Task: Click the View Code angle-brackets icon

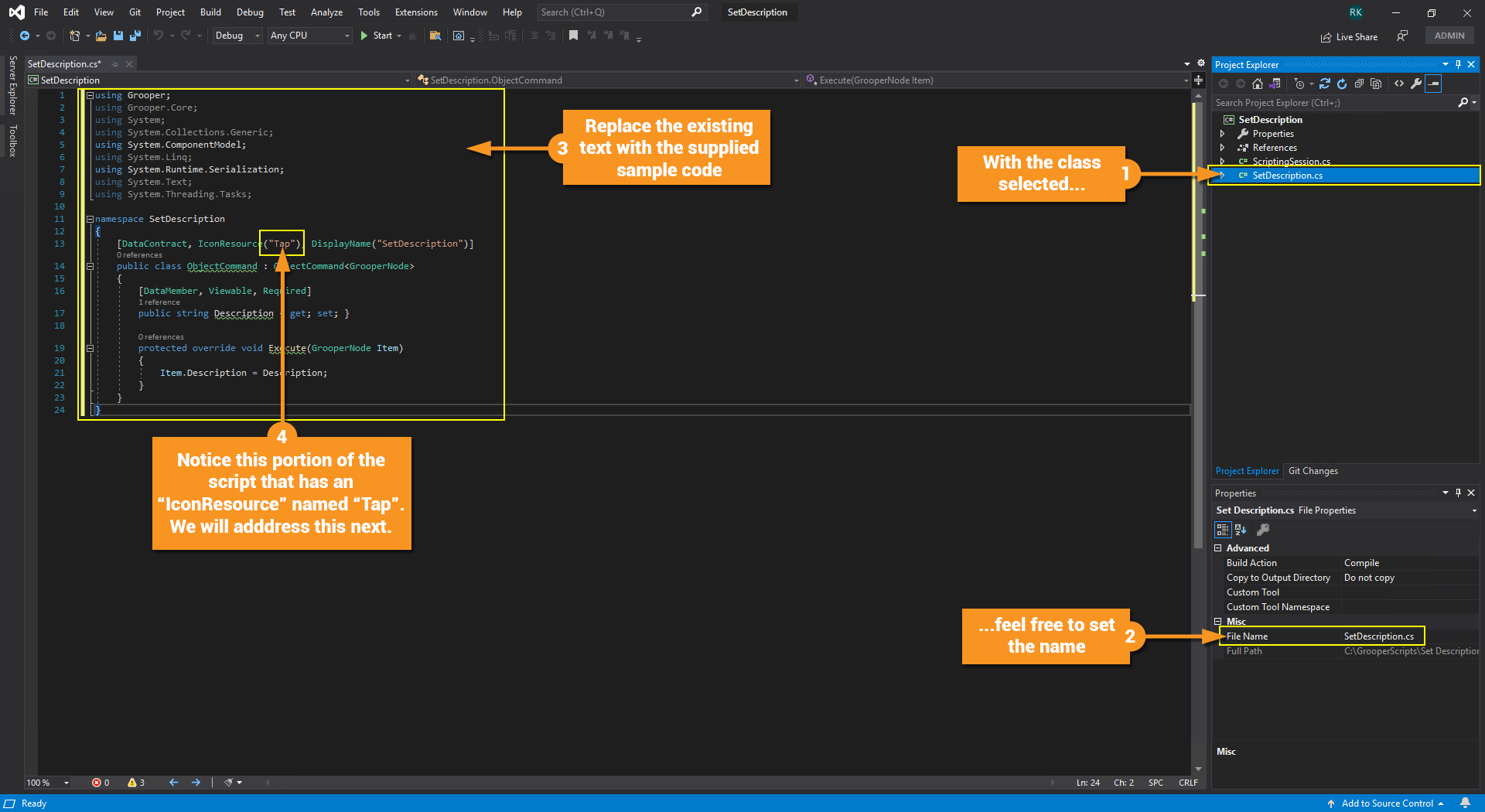Action: click(x=1399, y=84)
